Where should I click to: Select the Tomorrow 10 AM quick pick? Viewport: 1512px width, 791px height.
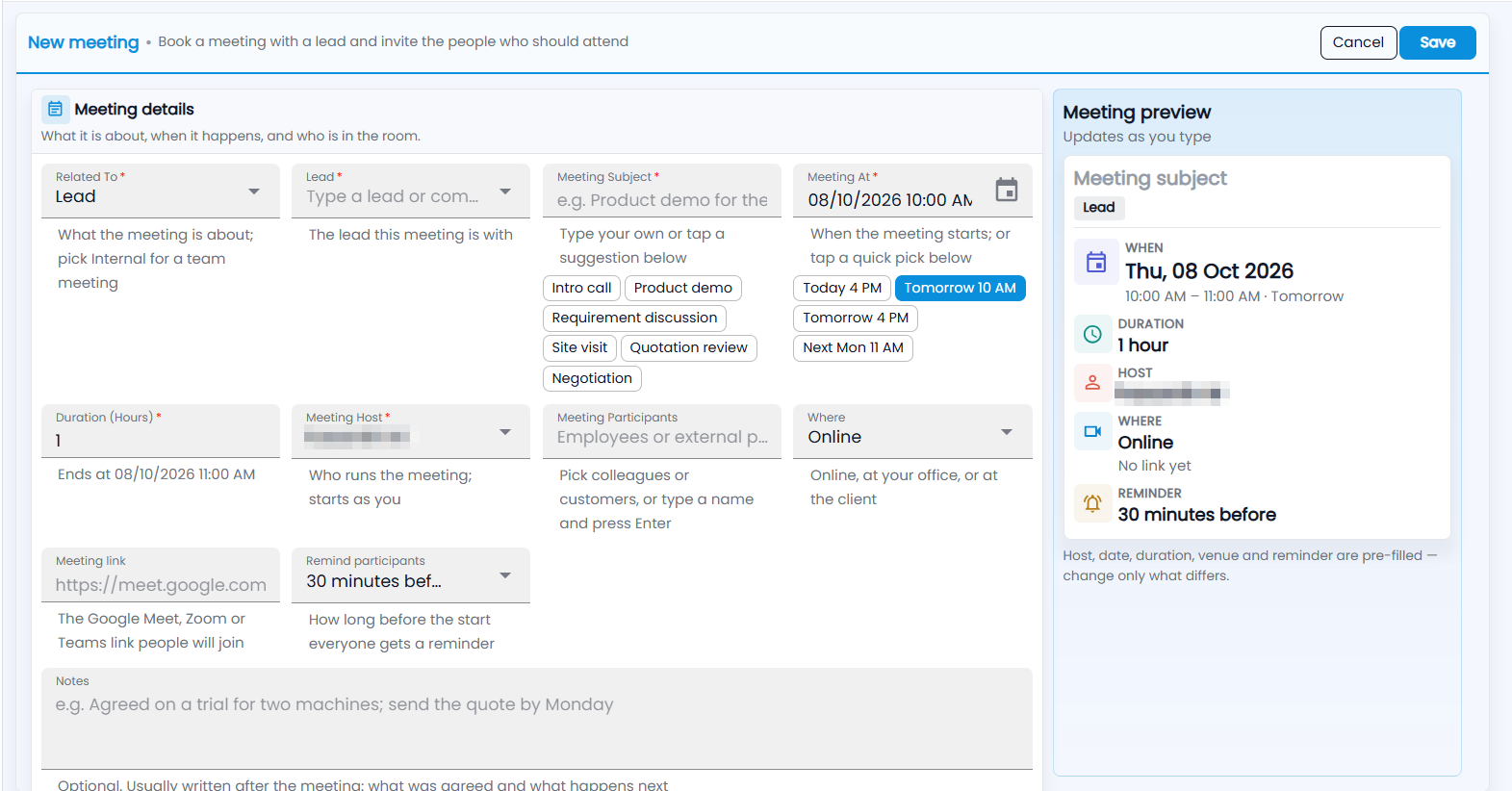[x=961, y=288]
